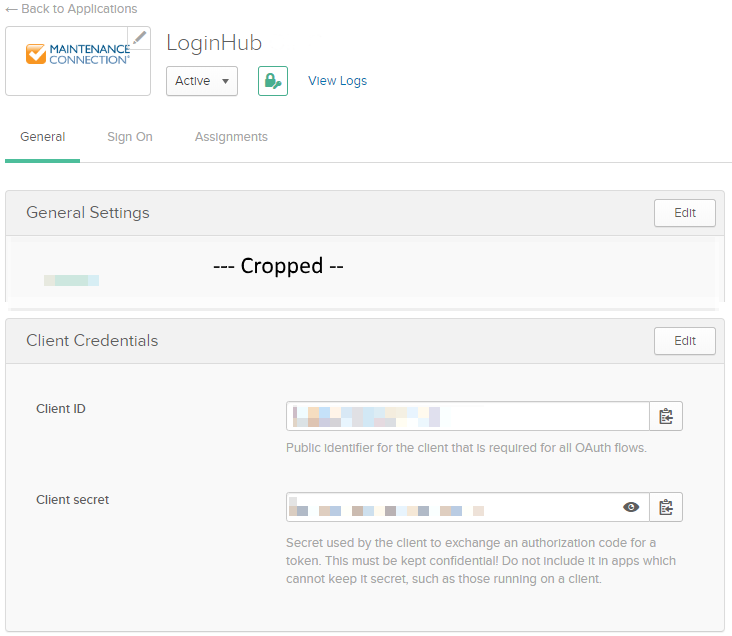The image size is (732, 636).
Task: Click the "Client secret" label
Action: click(72, 500)
